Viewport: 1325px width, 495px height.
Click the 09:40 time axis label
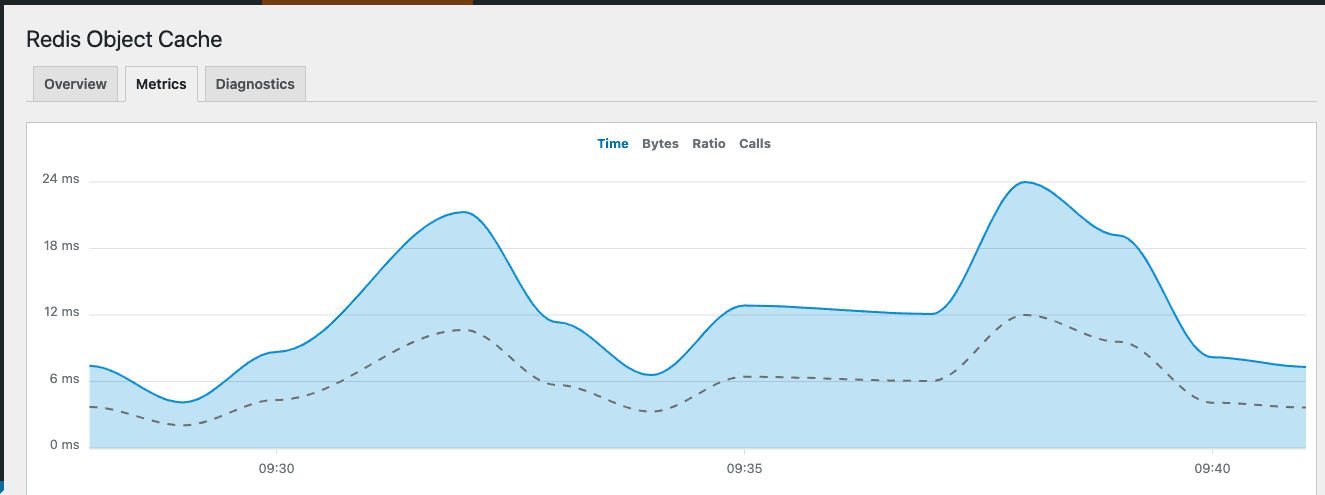click(x=1212, y=468)
